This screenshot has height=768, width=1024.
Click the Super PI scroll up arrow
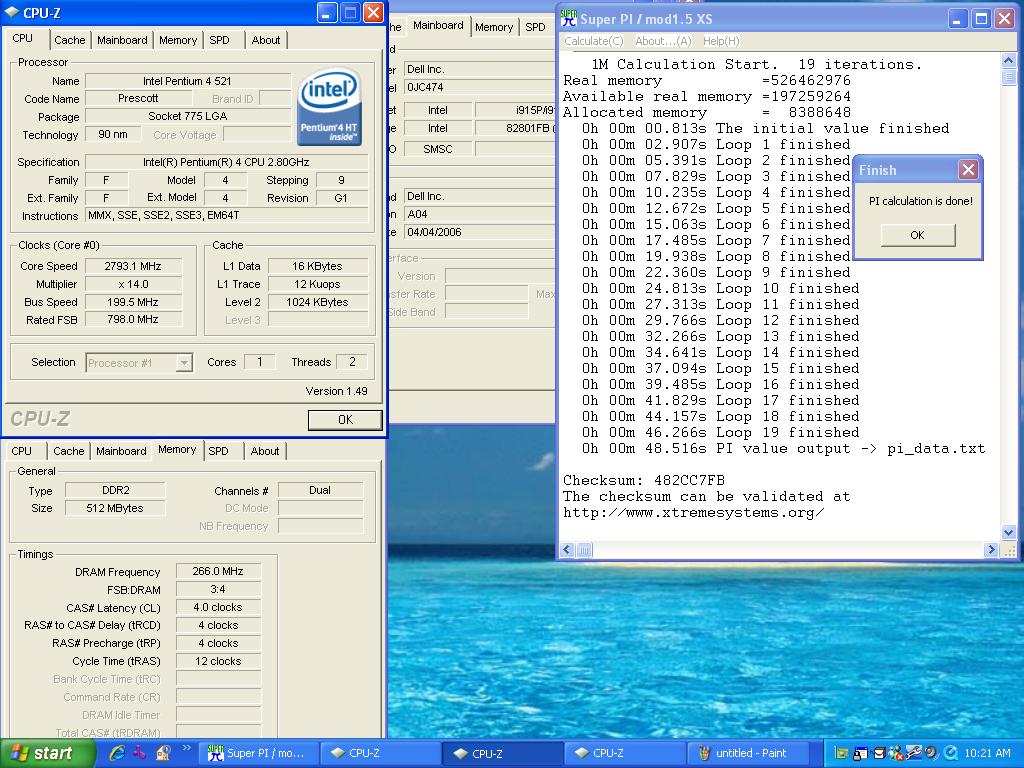[x=1008, y=61]
